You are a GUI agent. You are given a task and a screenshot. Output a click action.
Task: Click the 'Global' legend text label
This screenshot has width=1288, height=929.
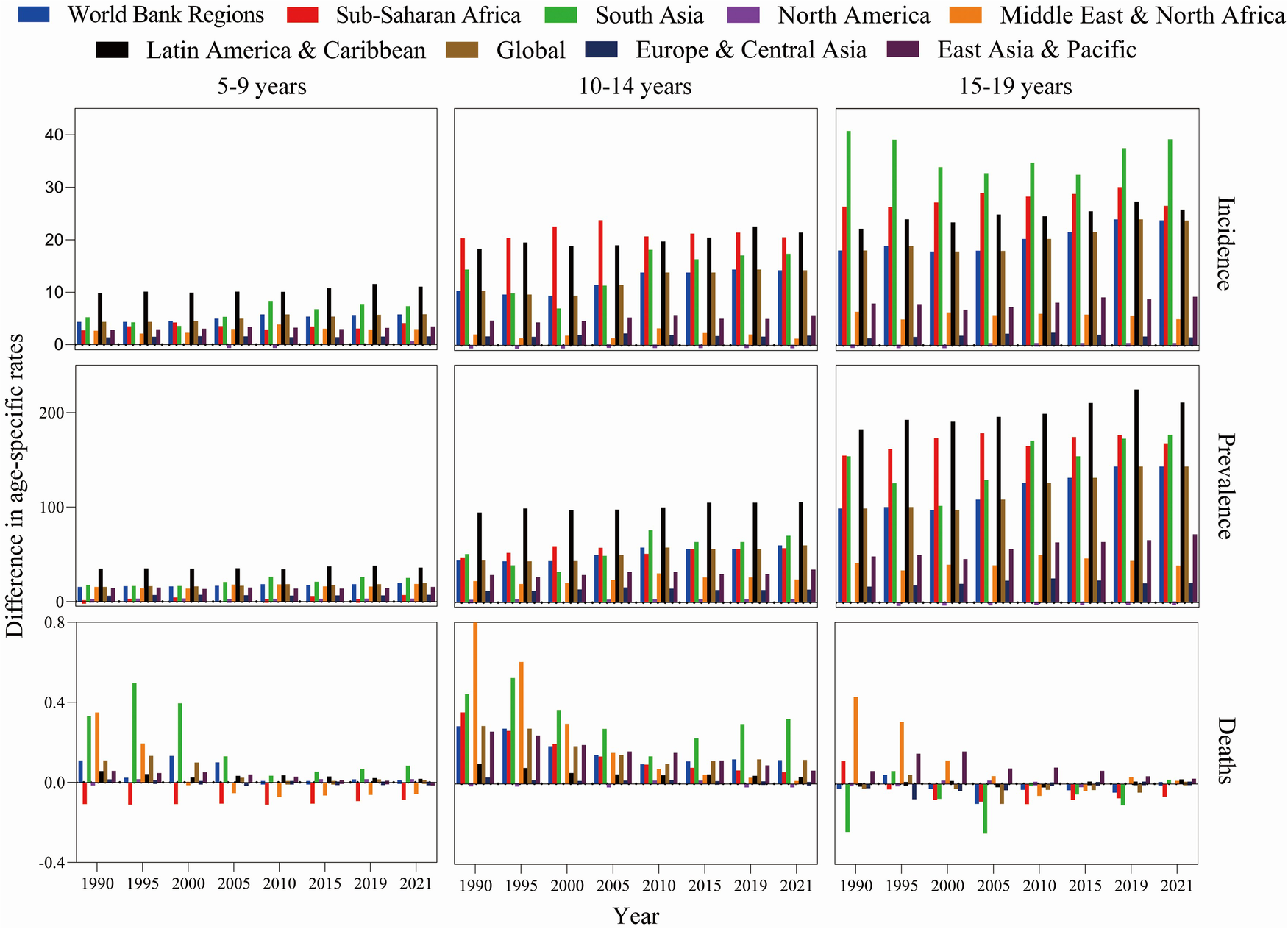[x=530, y=50]
